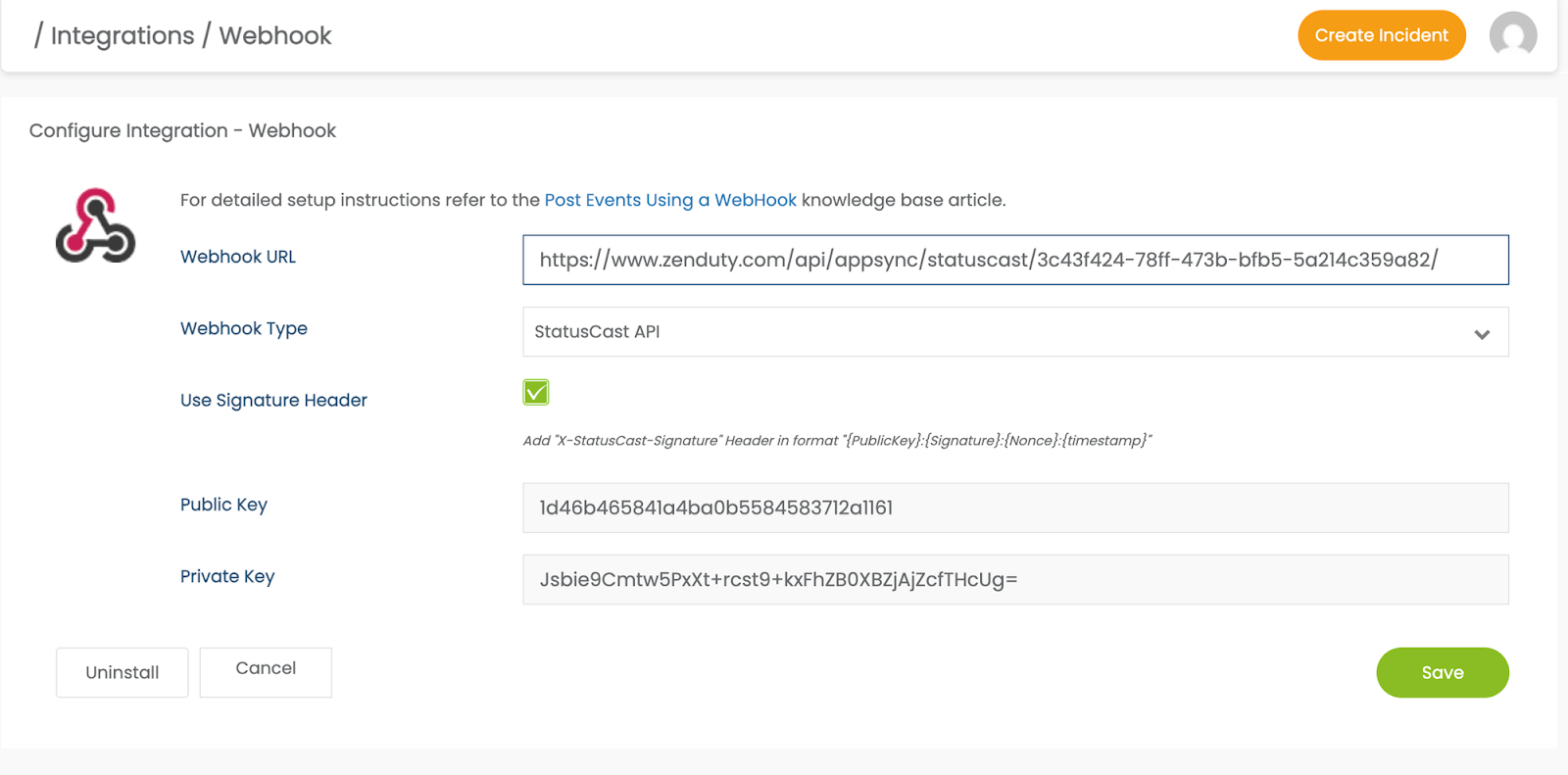Click the Webhook breadcrumb text
The width and height of the screenshot is (1568, 775).
(275, 35)
